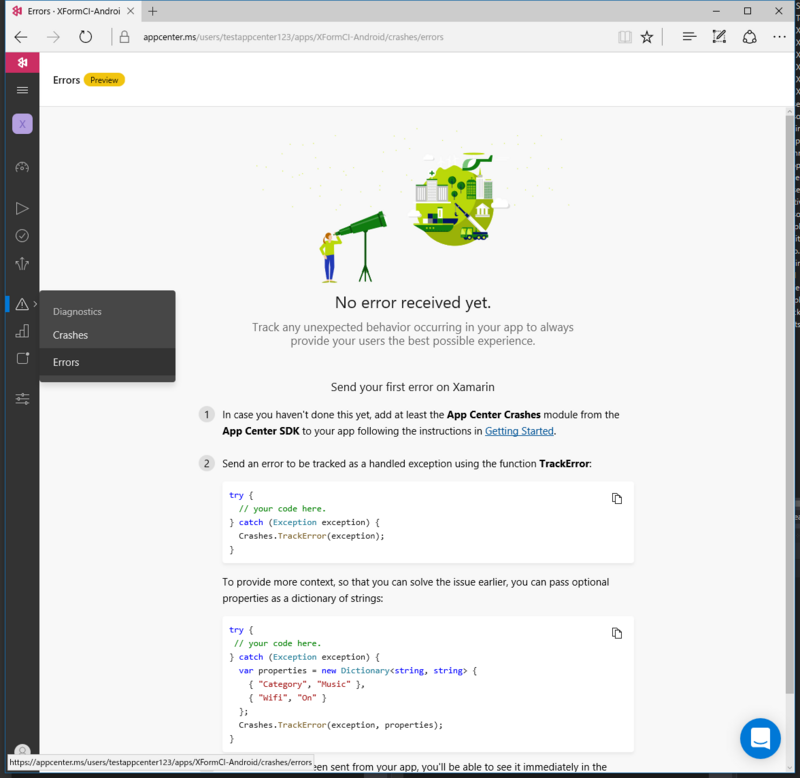Screen dimensions: 800x778
Task: Open the Settings sliders icon in sidebar
Action: pos(22,398)
